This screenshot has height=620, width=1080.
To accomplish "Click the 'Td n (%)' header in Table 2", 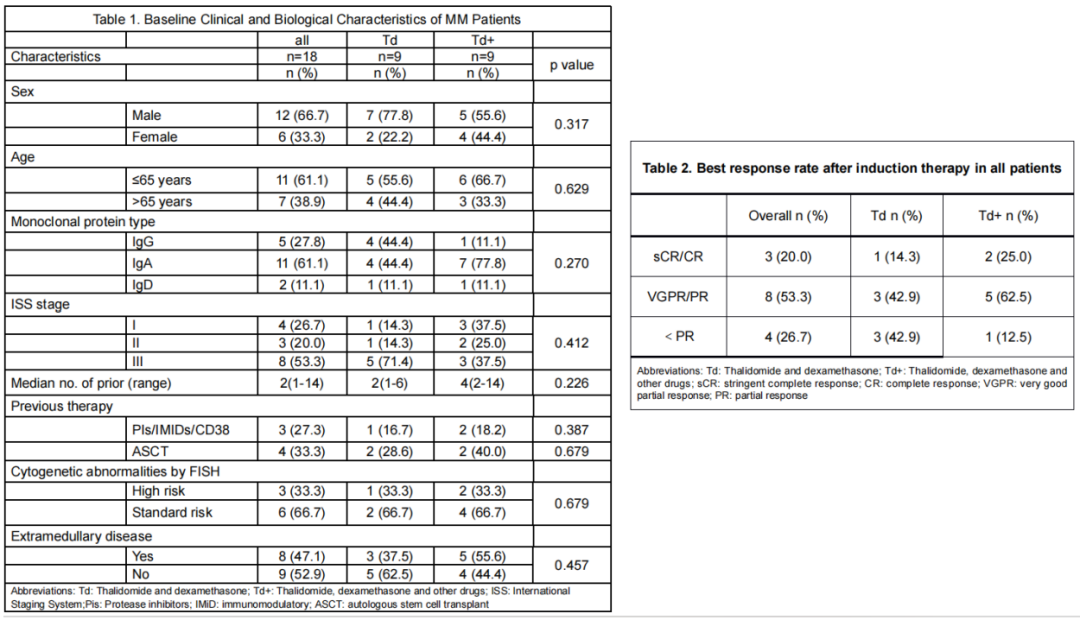I will point(896,216).
